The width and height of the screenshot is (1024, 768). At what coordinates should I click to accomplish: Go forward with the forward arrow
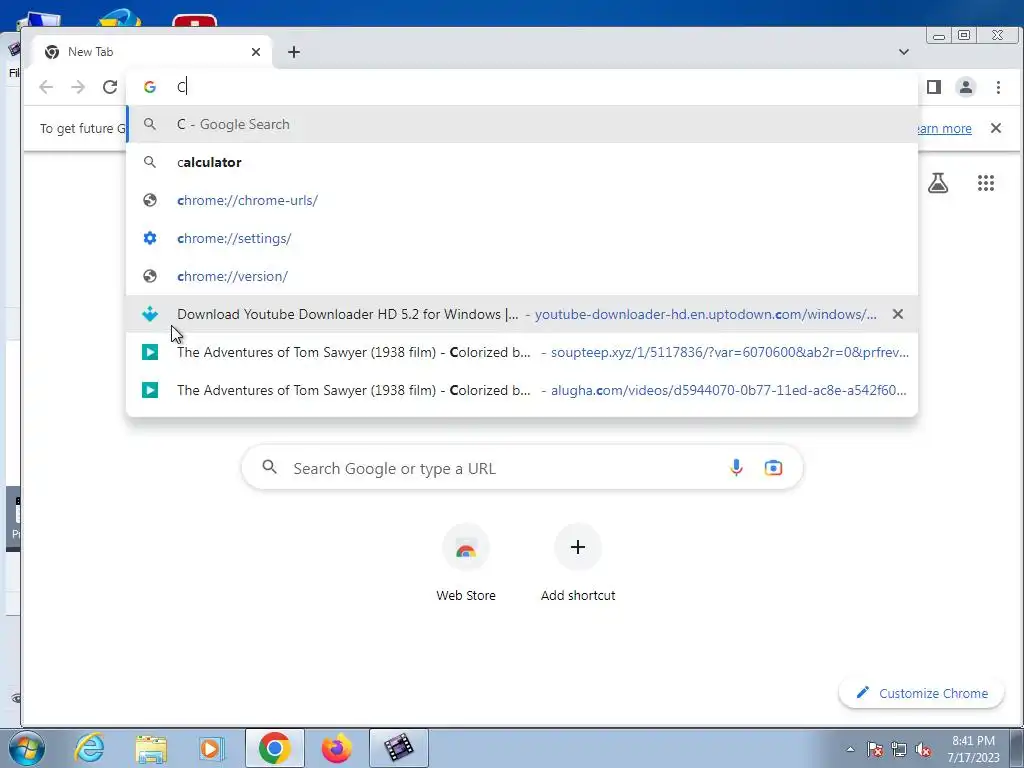(78, 87)
